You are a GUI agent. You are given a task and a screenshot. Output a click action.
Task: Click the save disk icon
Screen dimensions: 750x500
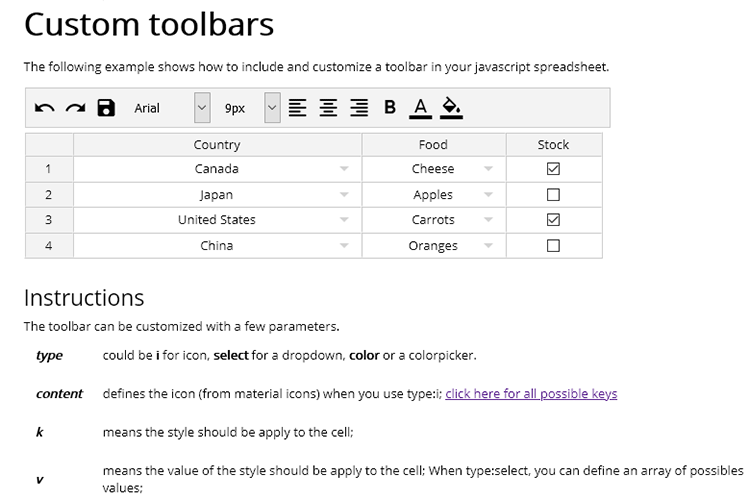[x=106, y=108]
